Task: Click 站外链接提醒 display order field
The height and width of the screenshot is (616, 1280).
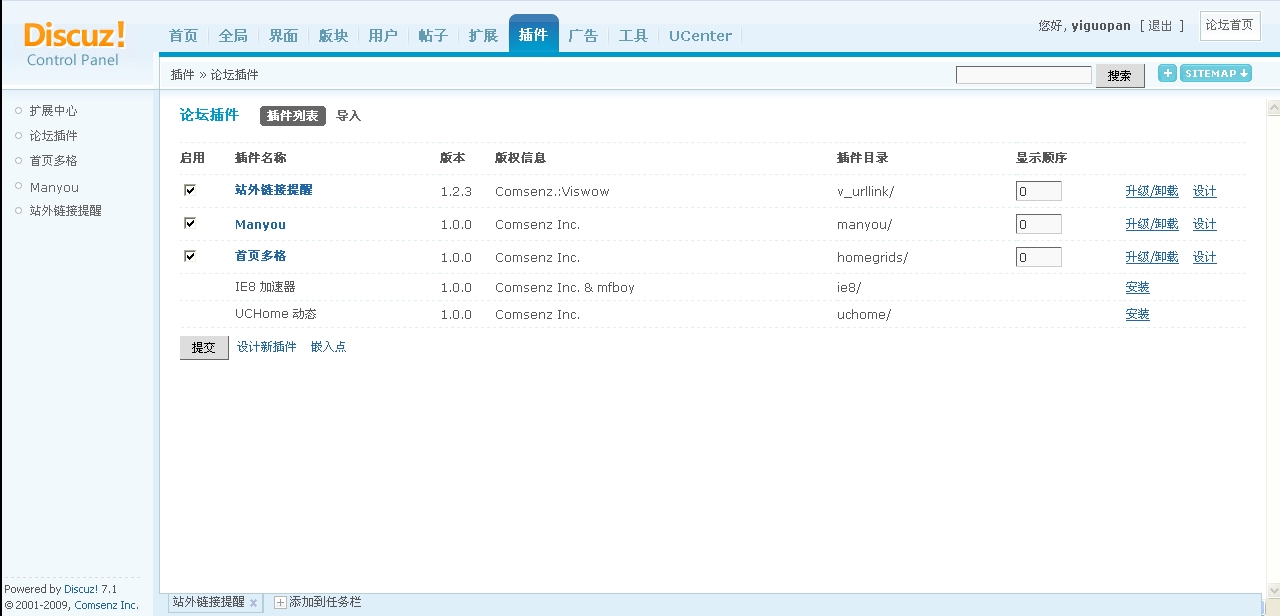Action: [x=1039, y=191]
